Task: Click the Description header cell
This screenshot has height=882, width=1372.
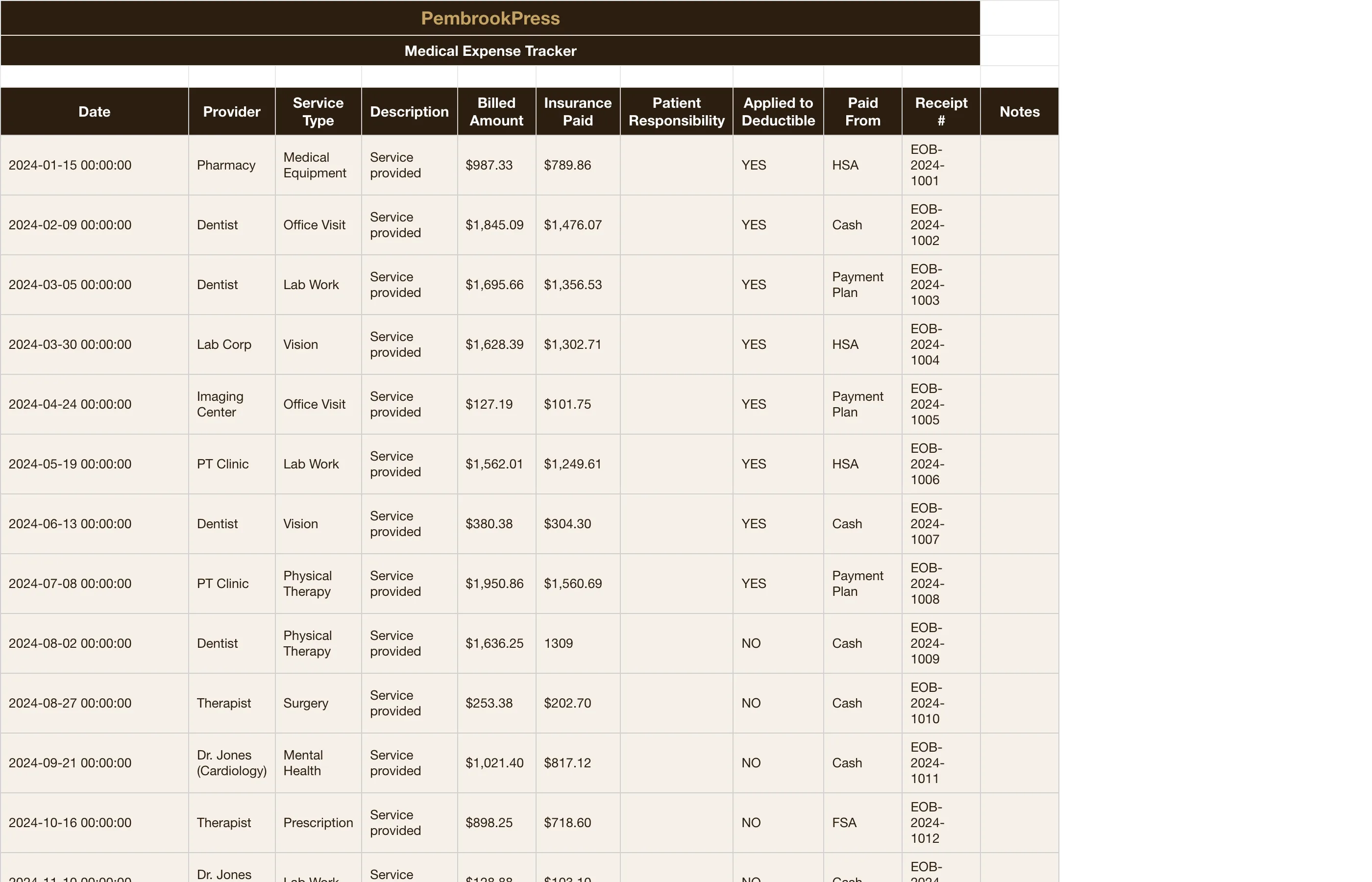Action: pyautogui.click(x=410, y=112)
